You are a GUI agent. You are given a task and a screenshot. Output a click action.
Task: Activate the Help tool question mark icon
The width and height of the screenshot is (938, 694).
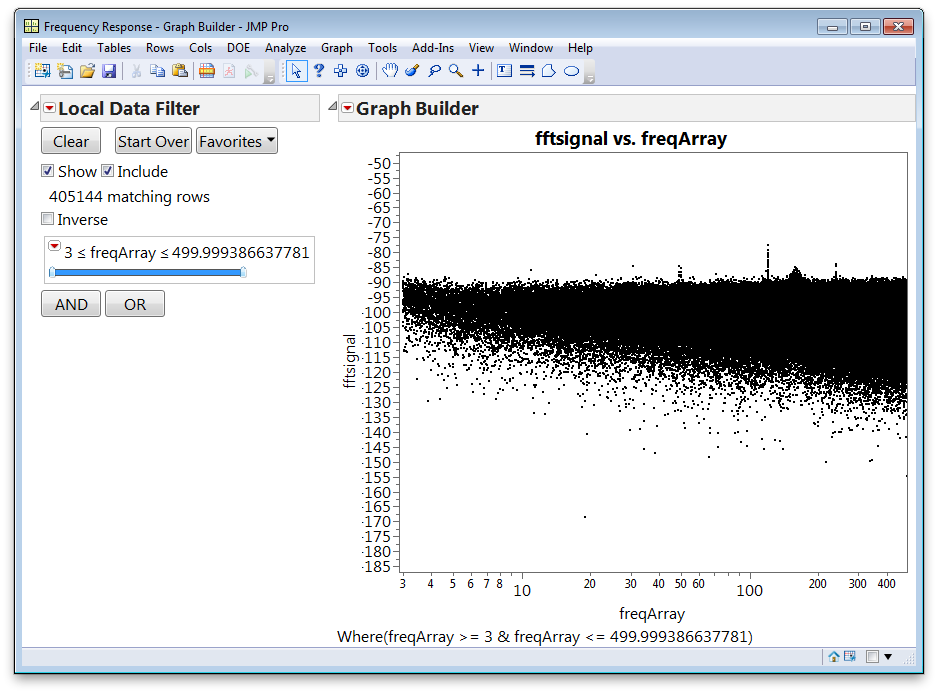(x=319, y=71)
